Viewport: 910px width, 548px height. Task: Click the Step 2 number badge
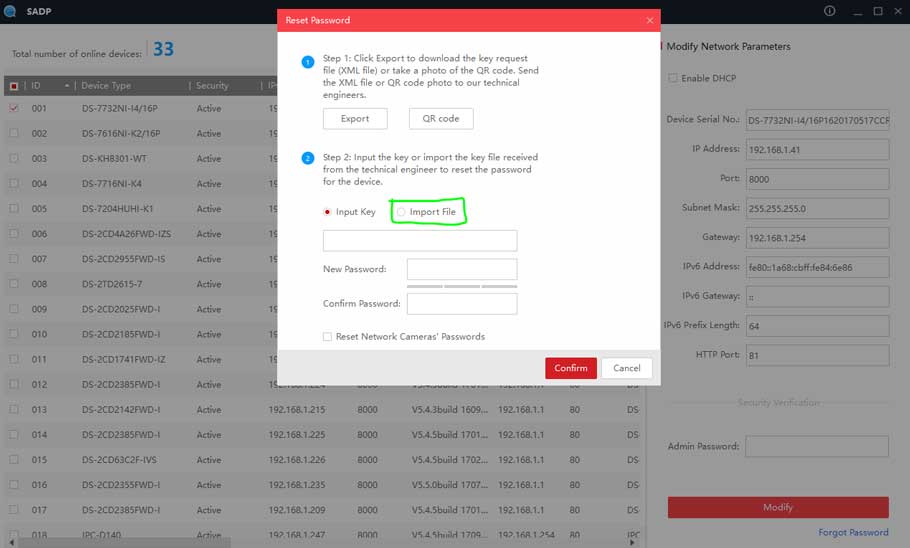(x=308, y=158)
